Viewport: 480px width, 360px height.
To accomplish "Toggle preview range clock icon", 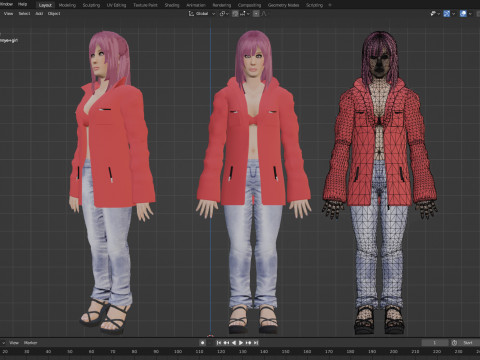I will 454,343.
